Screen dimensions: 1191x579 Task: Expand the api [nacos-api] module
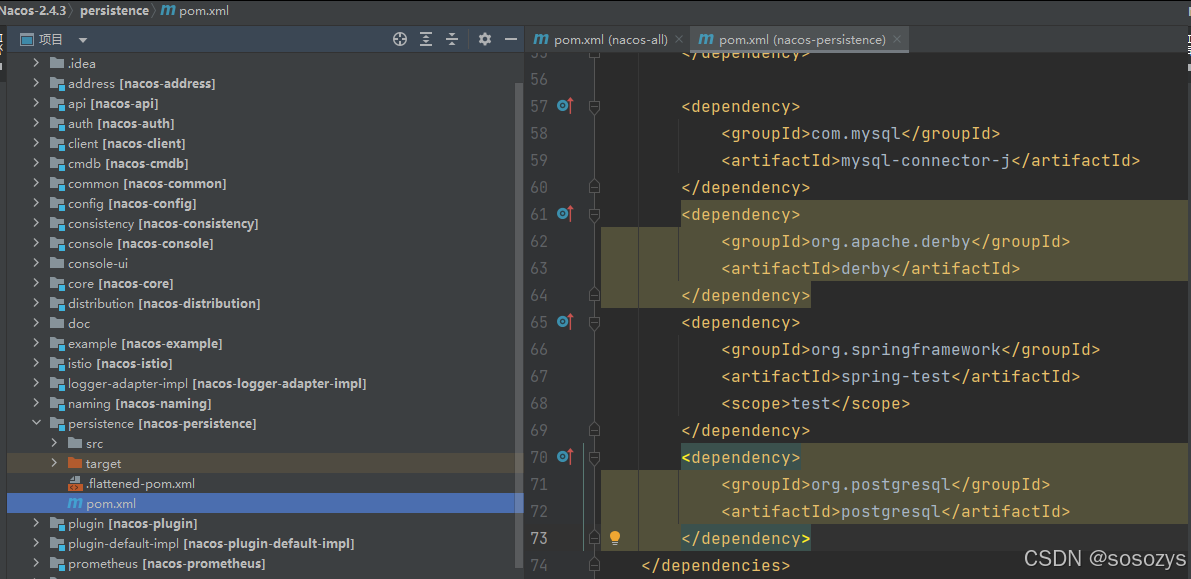[x=36, y=103]
